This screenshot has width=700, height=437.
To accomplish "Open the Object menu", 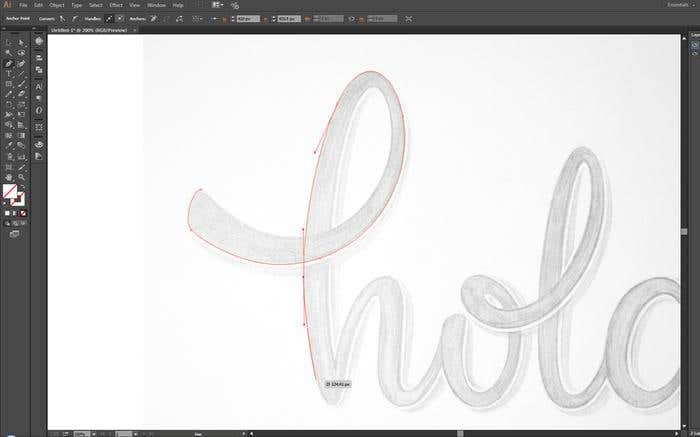I will 57,5.
